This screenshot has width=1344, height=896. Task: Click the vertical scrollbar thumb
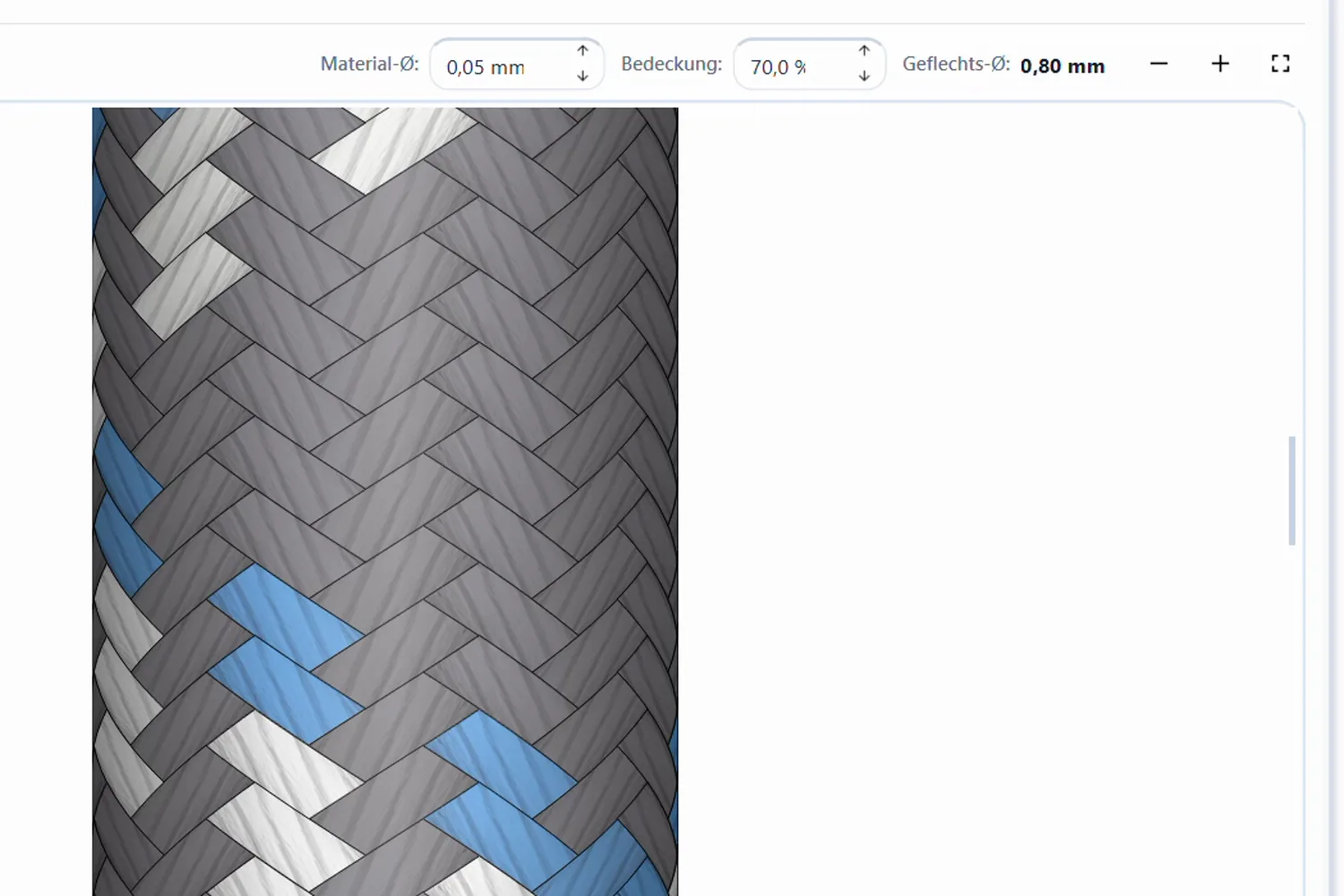1291,490
